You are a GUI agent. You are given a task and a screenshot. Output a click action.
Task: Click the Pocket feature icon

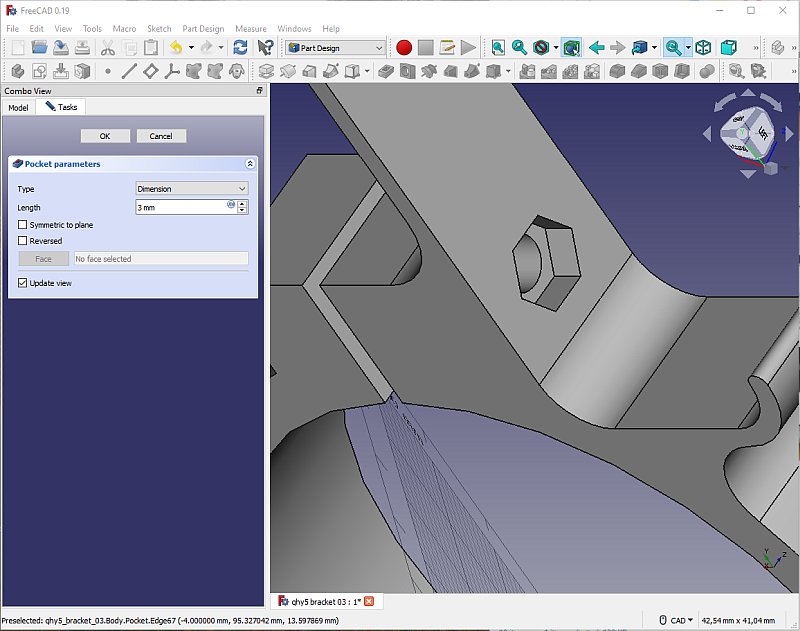(x=386, y=71)
